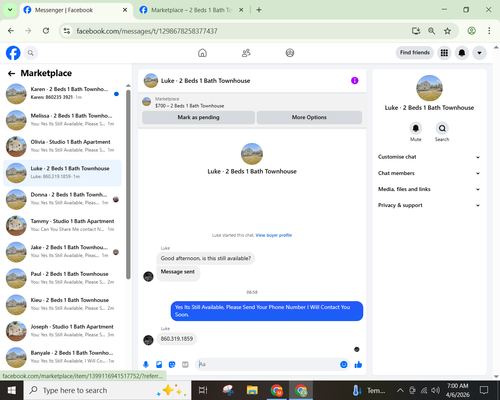Send a thumbs-up like
The image size is (500, 400).
358,365
